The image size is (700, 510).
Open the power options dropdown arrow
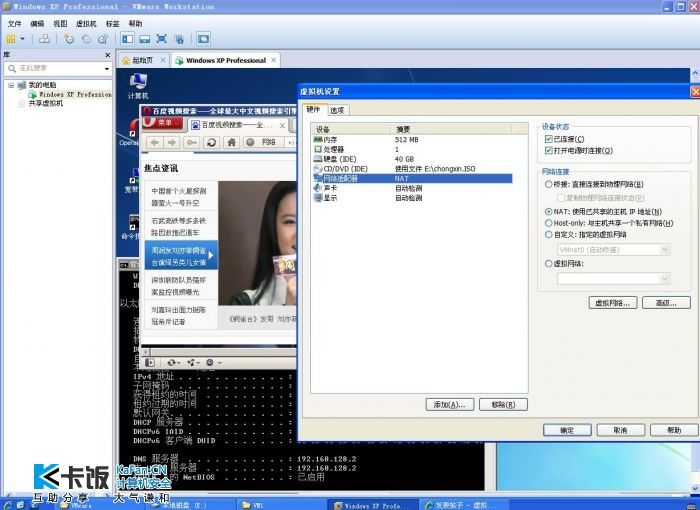[22, 39]
